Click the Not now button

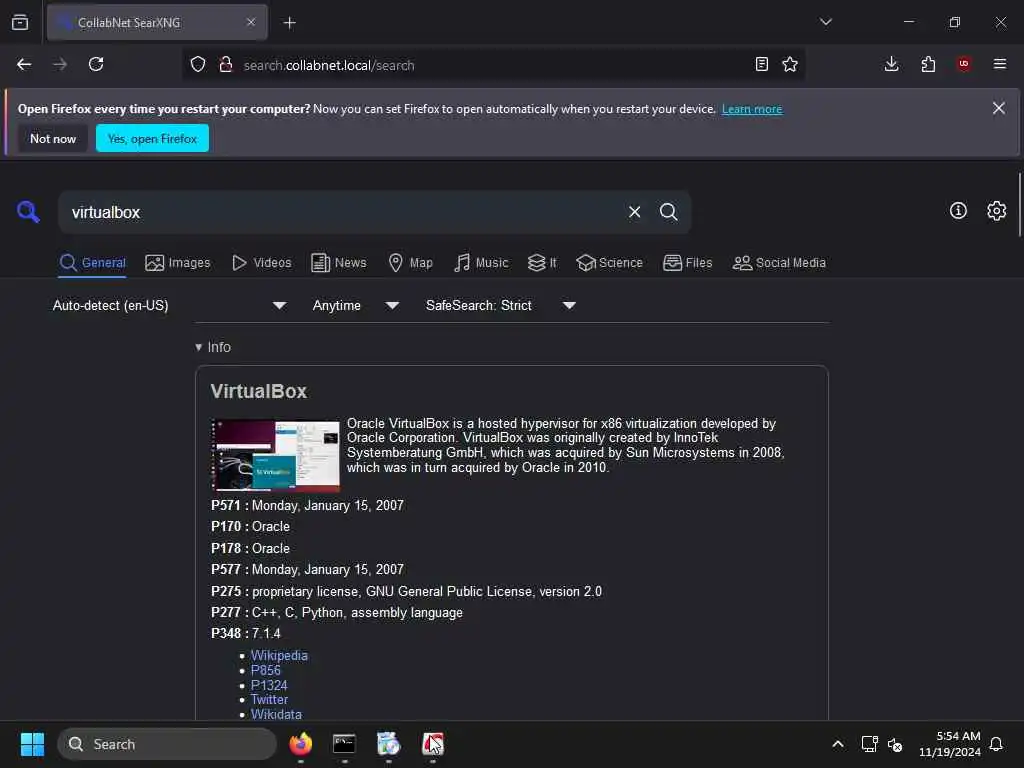tap(53, 138)
